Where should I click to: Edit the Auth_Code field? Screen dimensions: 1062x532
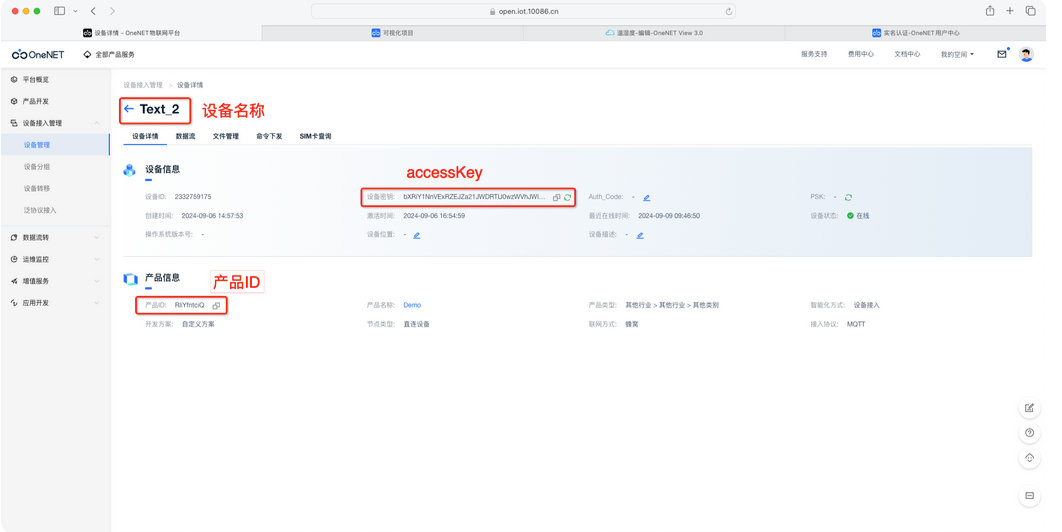(647, 198)
